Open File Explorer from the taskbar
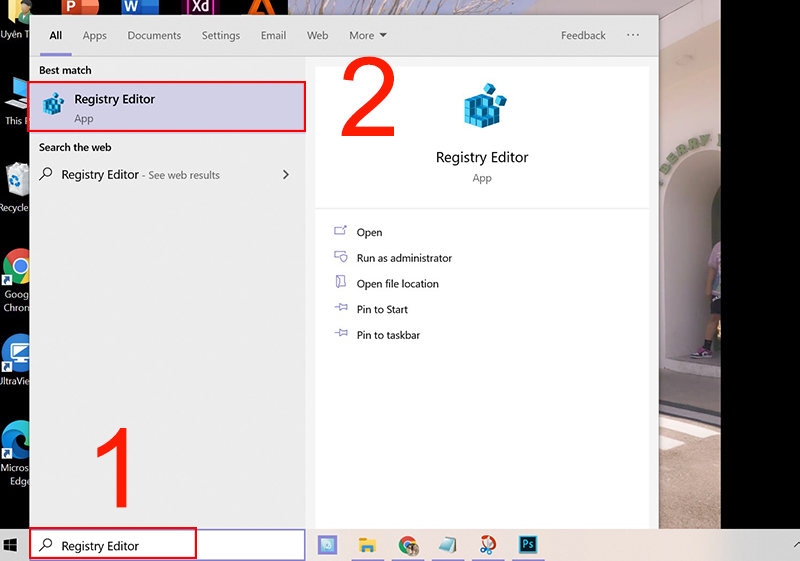The width and height of the screenshot is (800, 561). (x=367, y=545)
